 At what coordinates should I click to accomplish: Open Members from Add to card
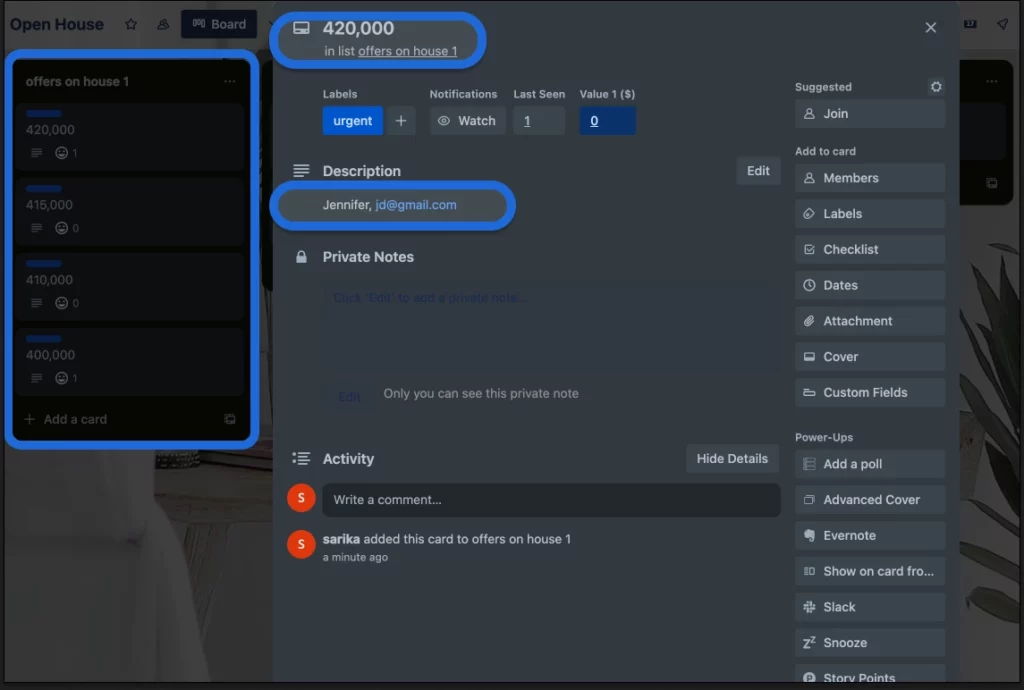coord(870,178)
